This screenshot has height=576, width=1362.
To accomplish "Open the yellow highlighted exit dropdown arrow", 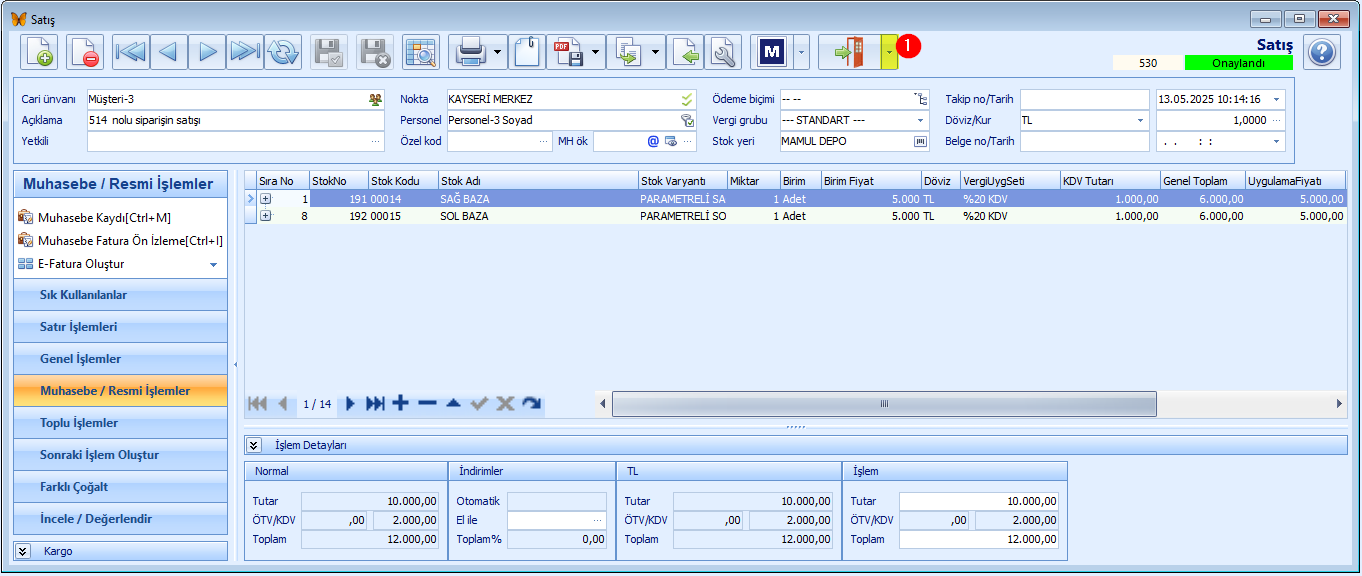I will (889, 52).
